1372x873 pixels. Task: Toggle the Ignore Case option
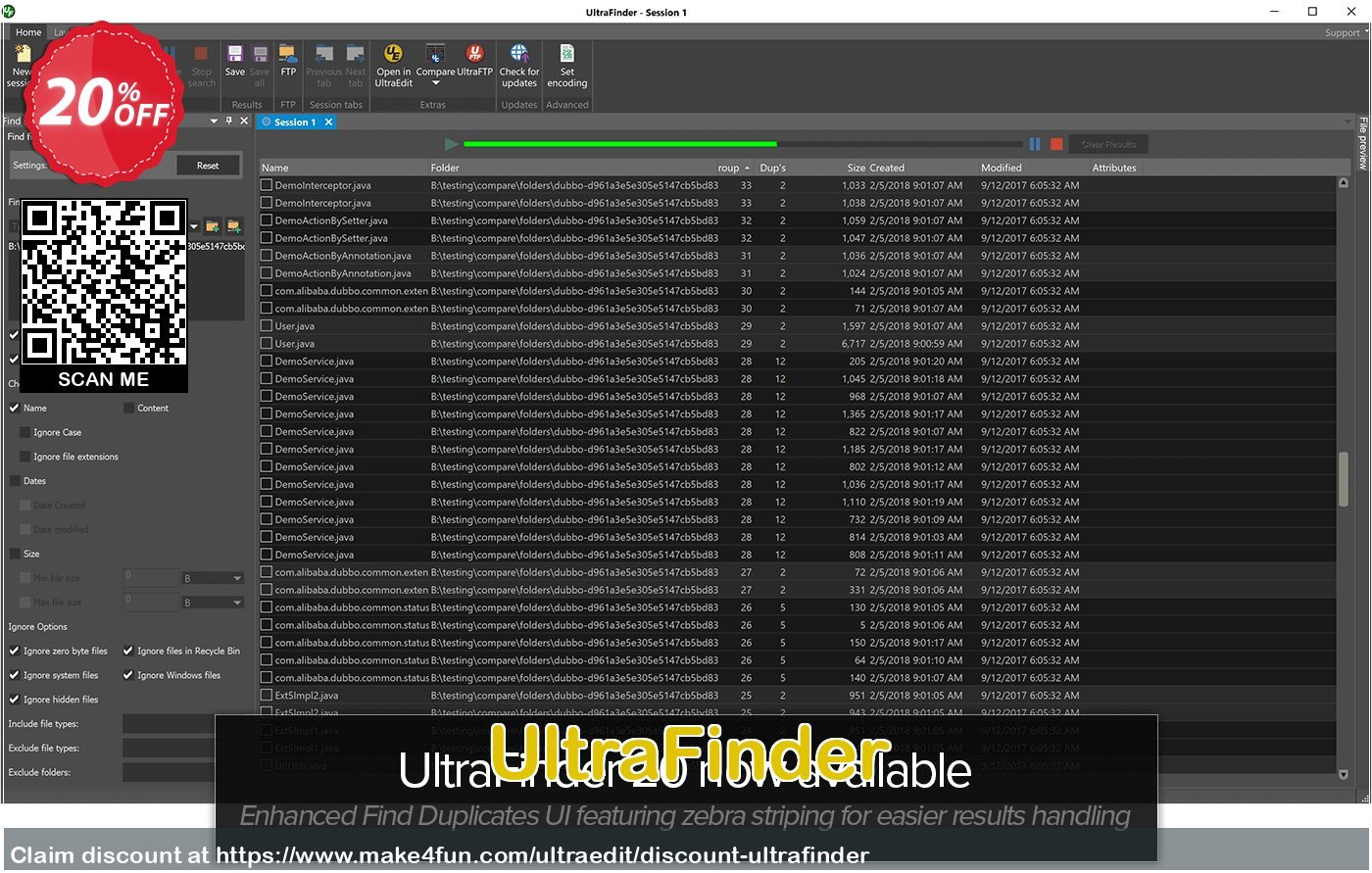25,432
